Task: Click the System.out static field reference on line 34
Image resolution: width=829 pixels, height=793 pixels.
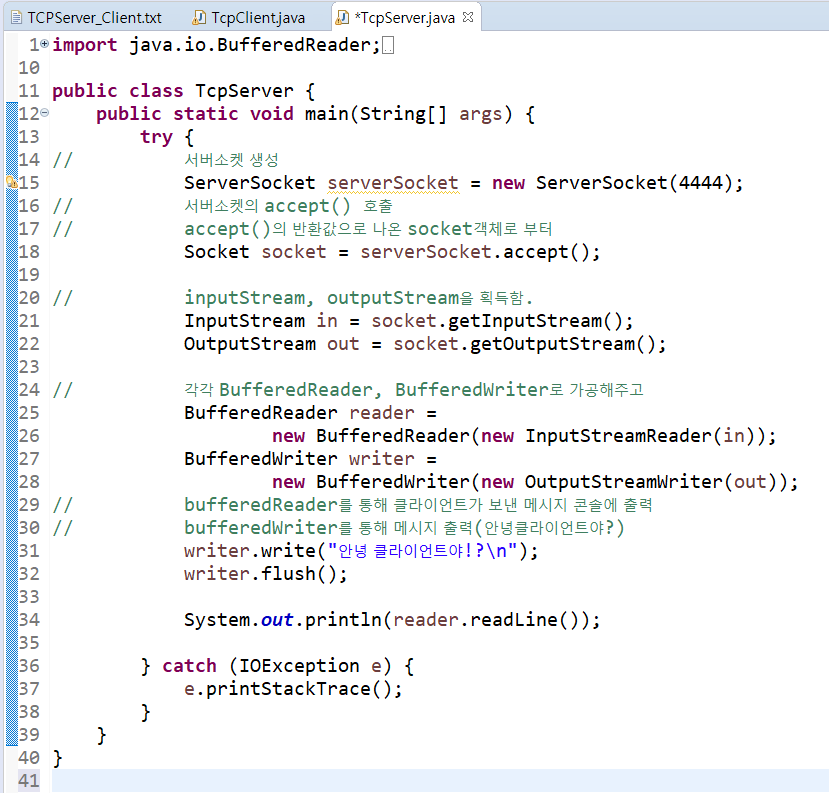Action: pyautogui.click(x=277, y=620)
